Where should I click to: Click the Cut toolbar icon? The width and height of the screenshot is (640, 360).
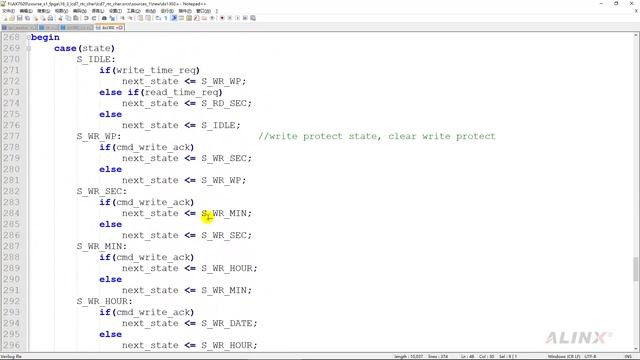(60, 18)
